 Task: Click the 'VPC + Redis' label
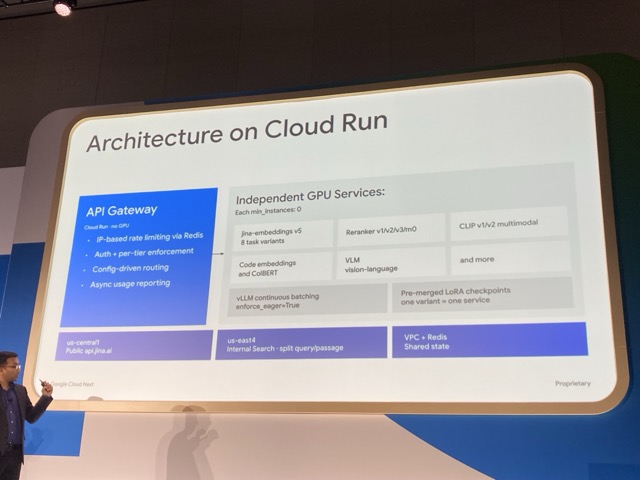pyautogui.click(x=425, y=337)
